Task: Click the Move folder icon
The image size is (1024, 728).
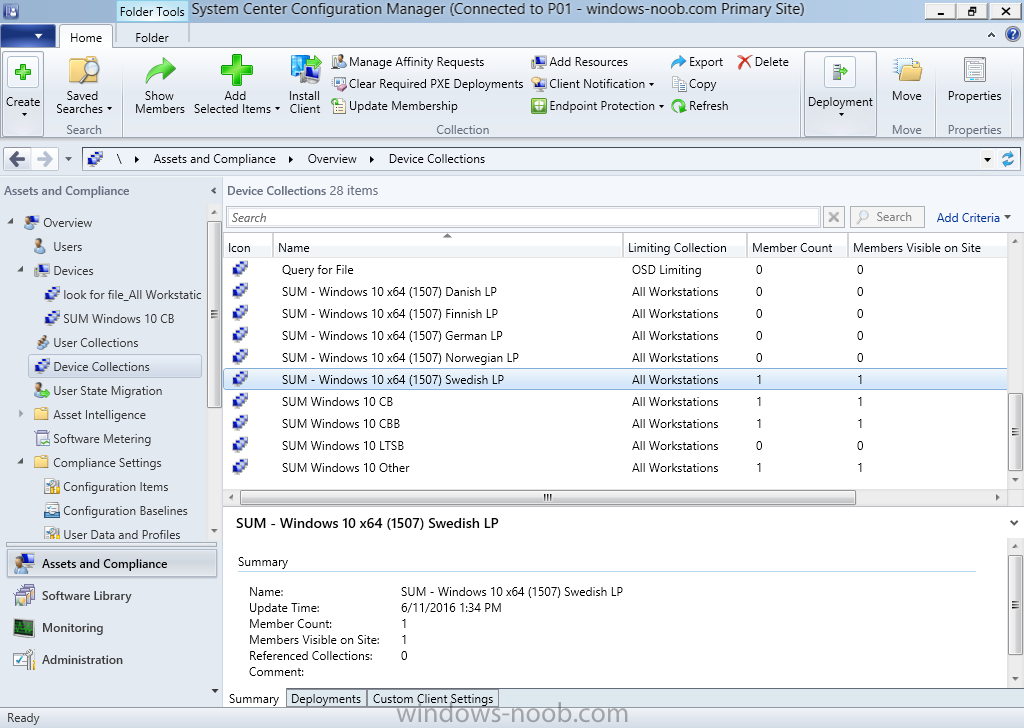Action: point(907,71)
